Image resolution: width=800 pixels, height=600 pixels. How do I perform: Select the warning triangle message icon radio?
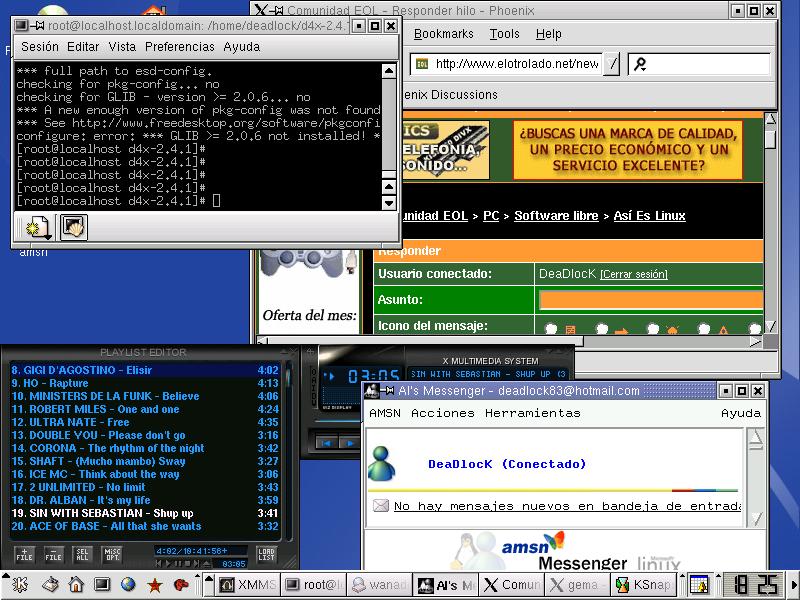(703, 328)
